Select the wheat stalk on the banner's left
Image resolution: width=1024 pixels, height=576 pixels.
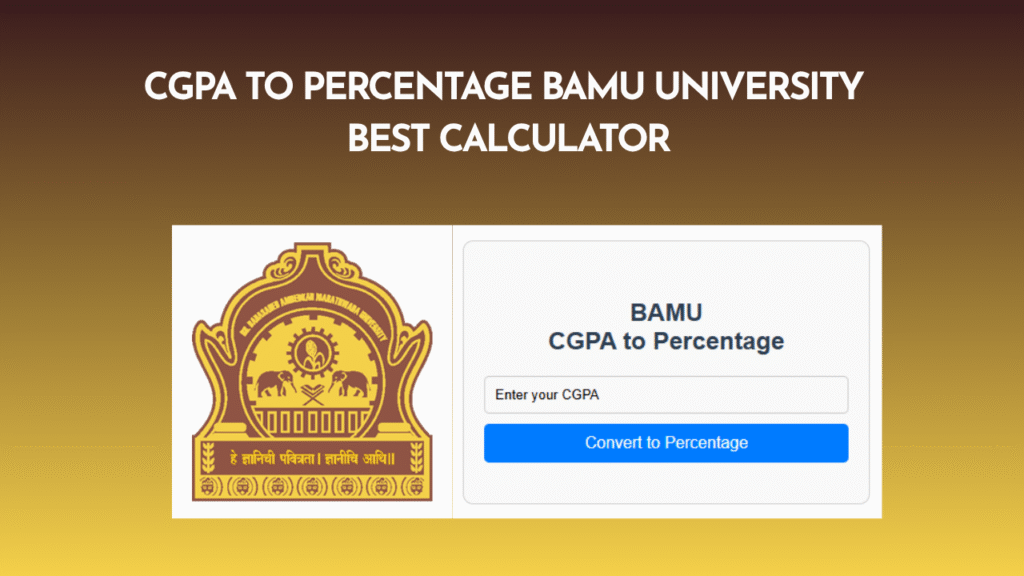pyautogui.click(x=207, y=456)
